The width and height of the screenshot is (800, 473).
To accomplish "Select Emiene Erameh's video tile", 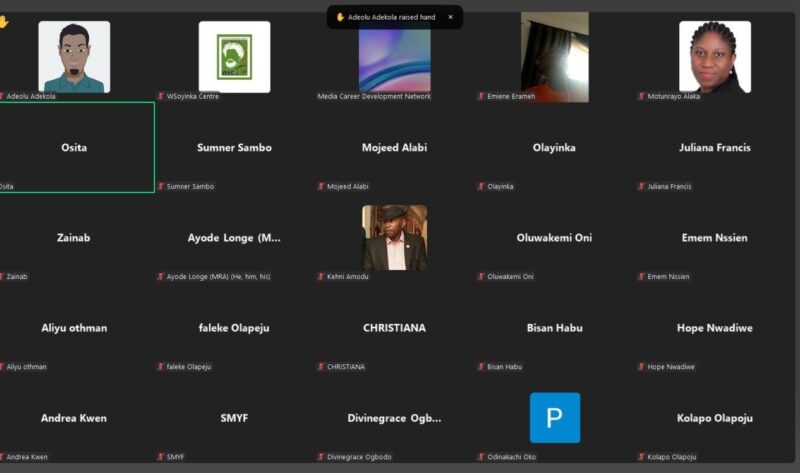I will pyautogui.click(x=554, y=57).
